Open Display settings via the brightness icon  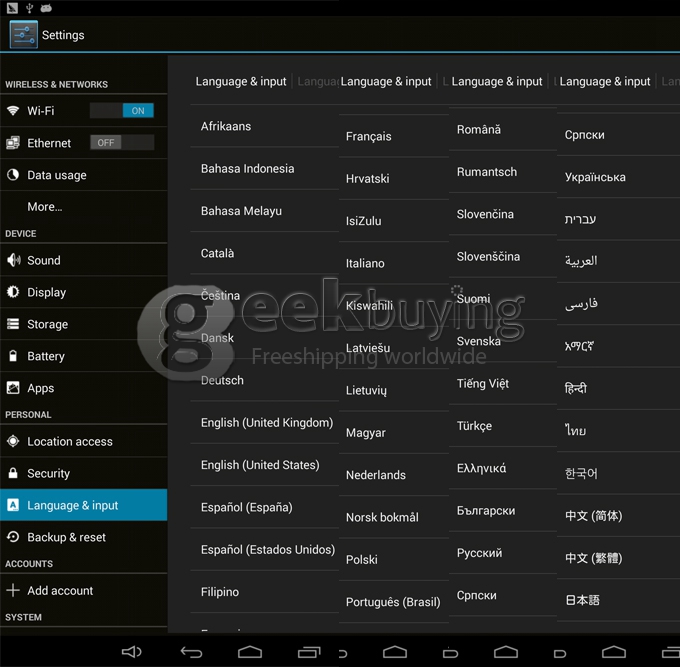[13, 292]
